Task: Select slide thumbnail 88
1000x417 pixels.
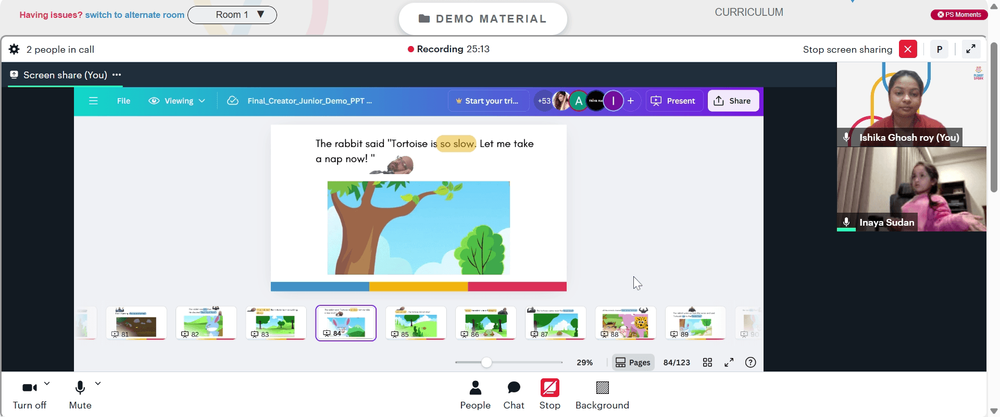Action: click(626, 323)
